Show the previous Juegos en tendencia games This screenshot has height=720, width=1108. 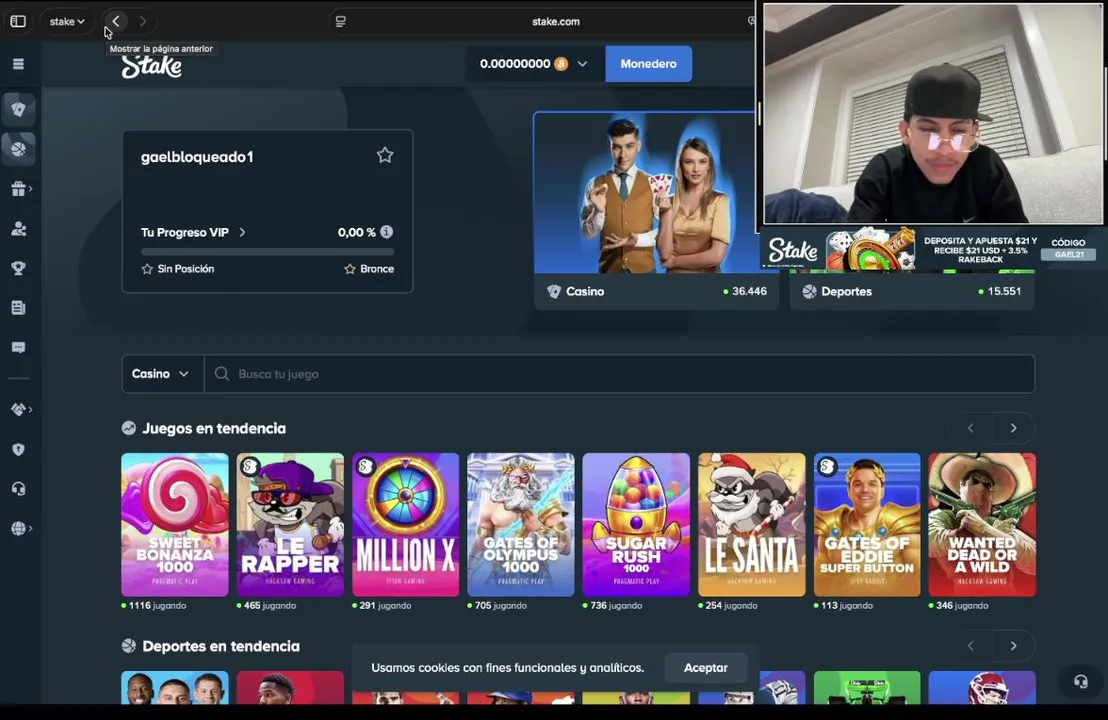tap(970, 428)
